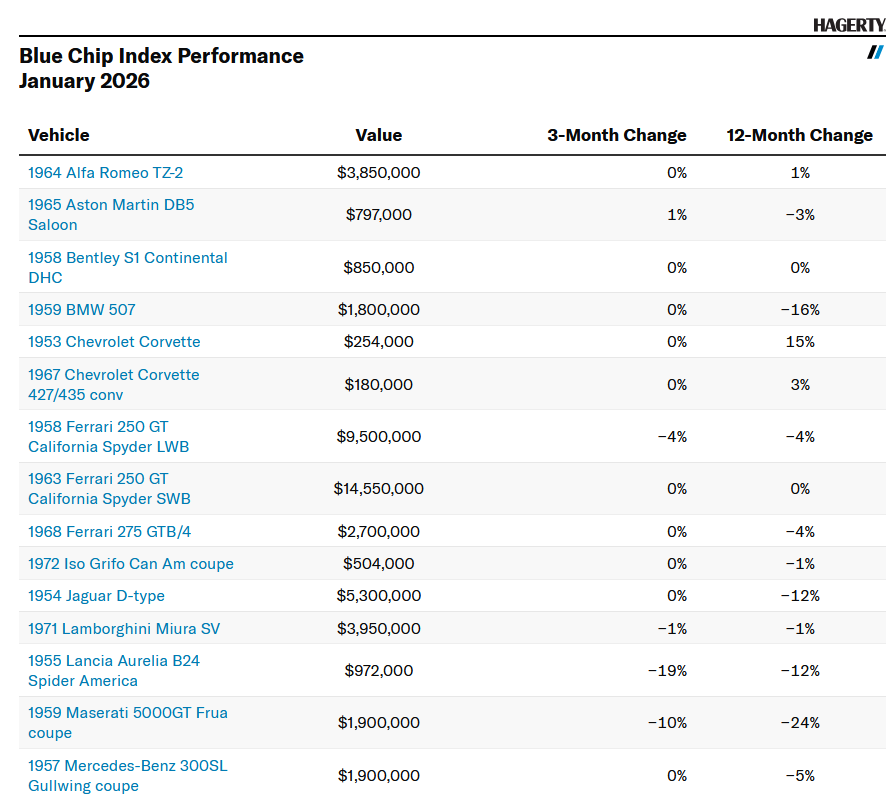Open the 1953 Chevrolet Corvette link
Viewport: 895px width, 800px height.
click(x=114, y=342)
